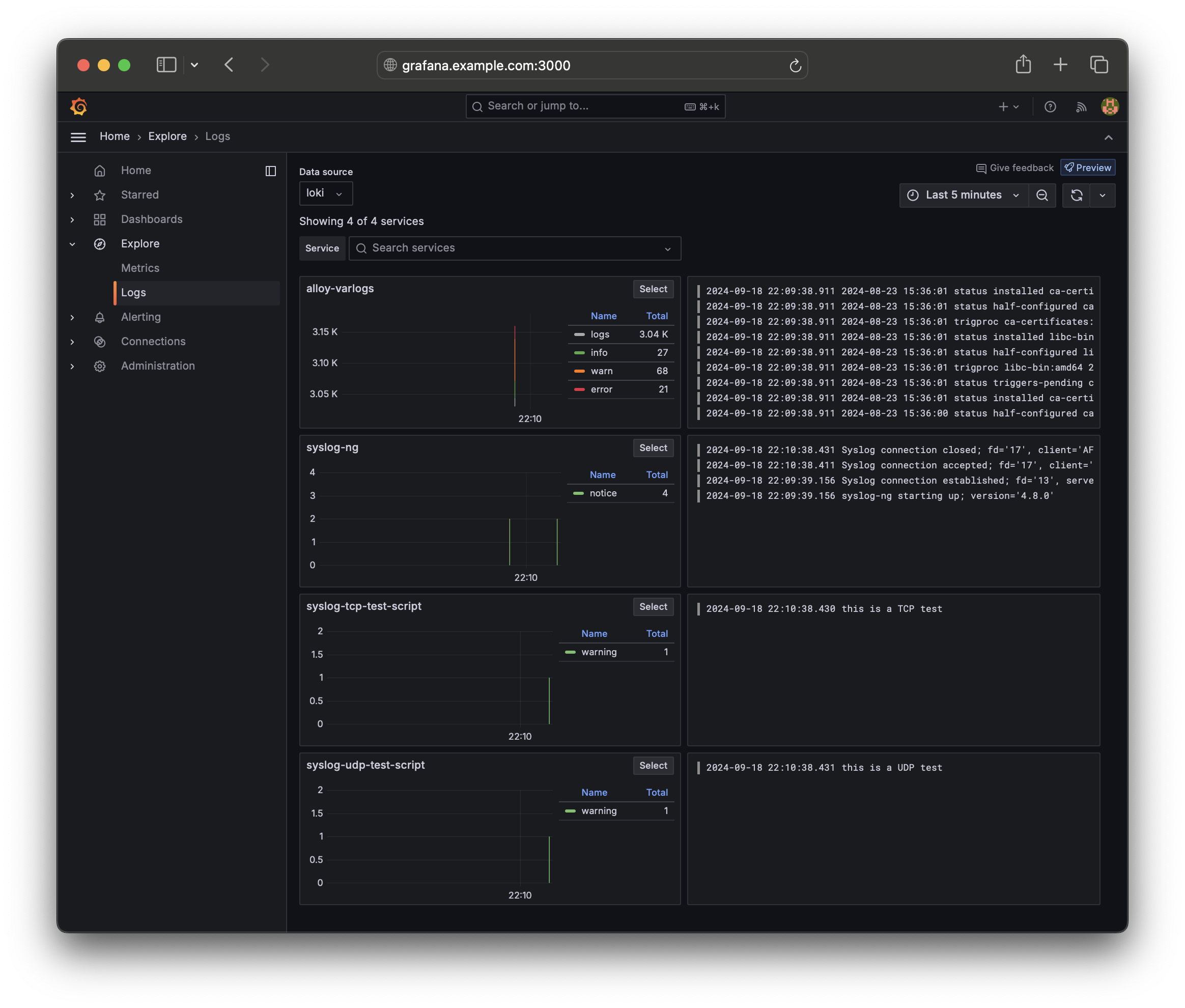The height and width of the screenshot is (1008, 1185).
Task: Open the user profile avatar
Action: [1109, 107]
